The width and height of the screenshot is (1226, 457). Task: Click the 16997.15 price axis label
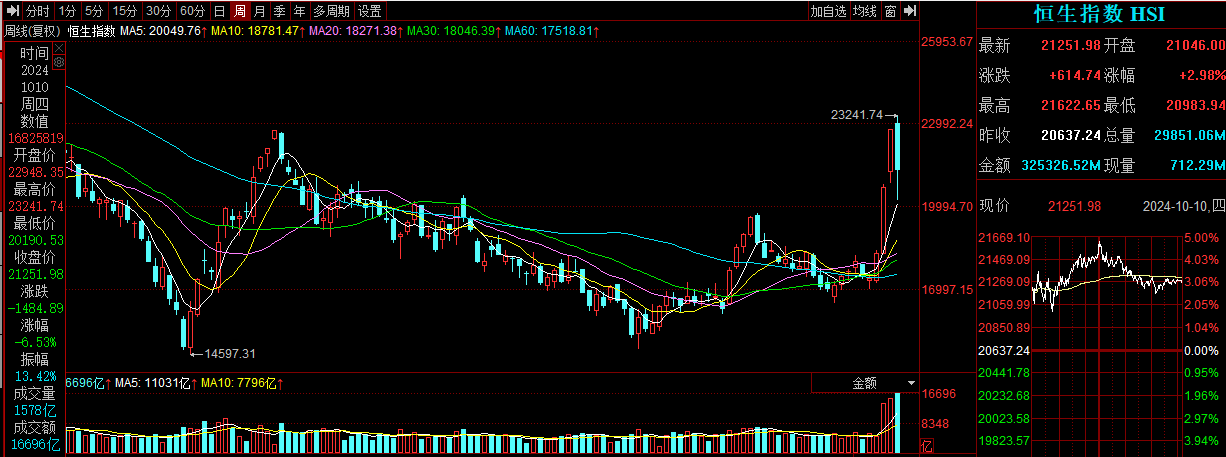coord(947,289)
